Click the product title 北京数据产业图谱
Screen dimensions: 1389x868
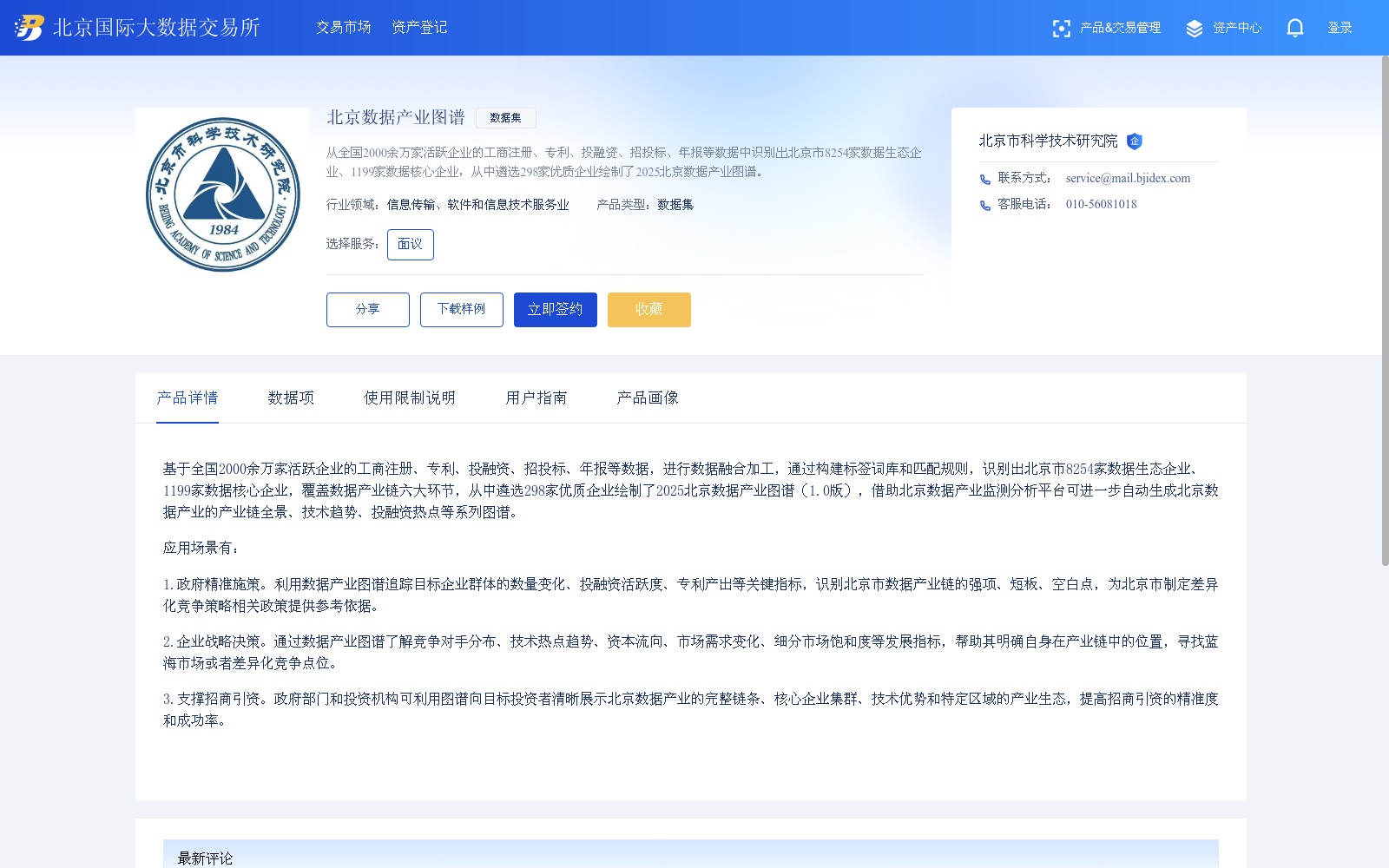coord(396,117)
